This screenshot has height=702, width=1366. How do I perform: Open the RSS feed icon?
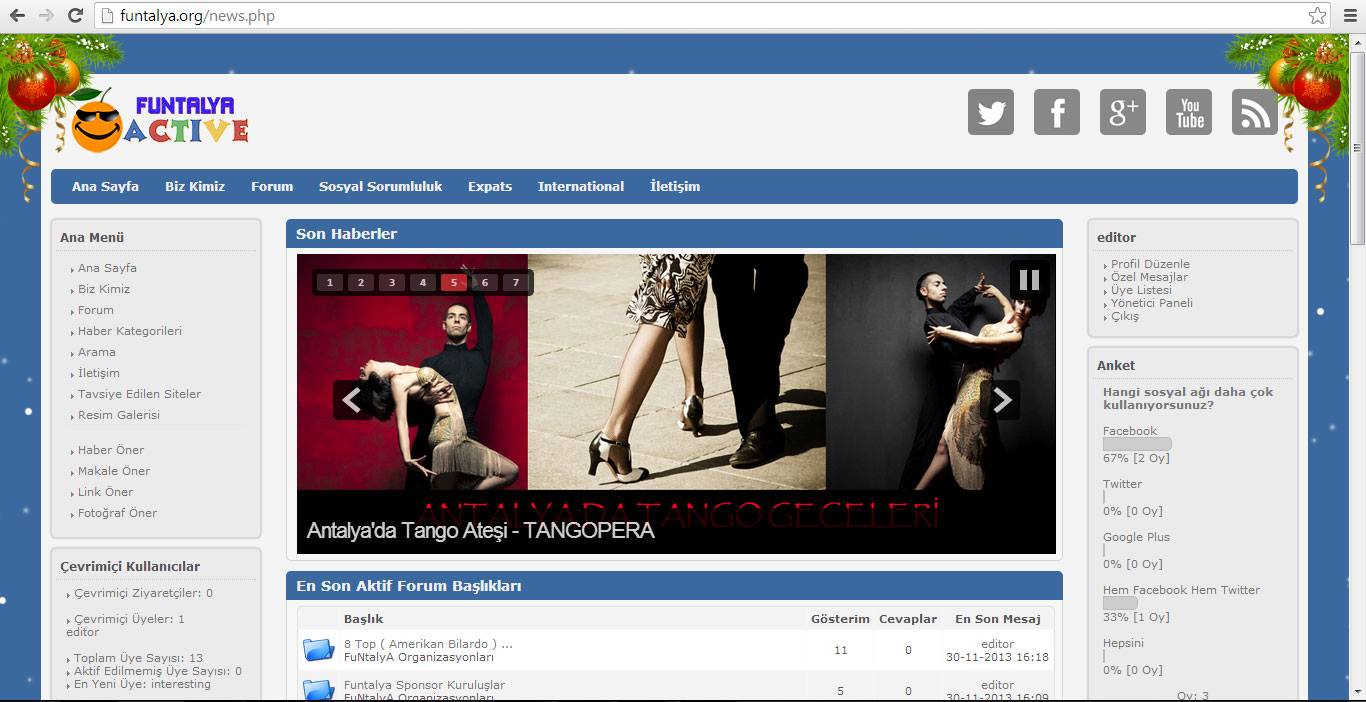point(1254,112)
